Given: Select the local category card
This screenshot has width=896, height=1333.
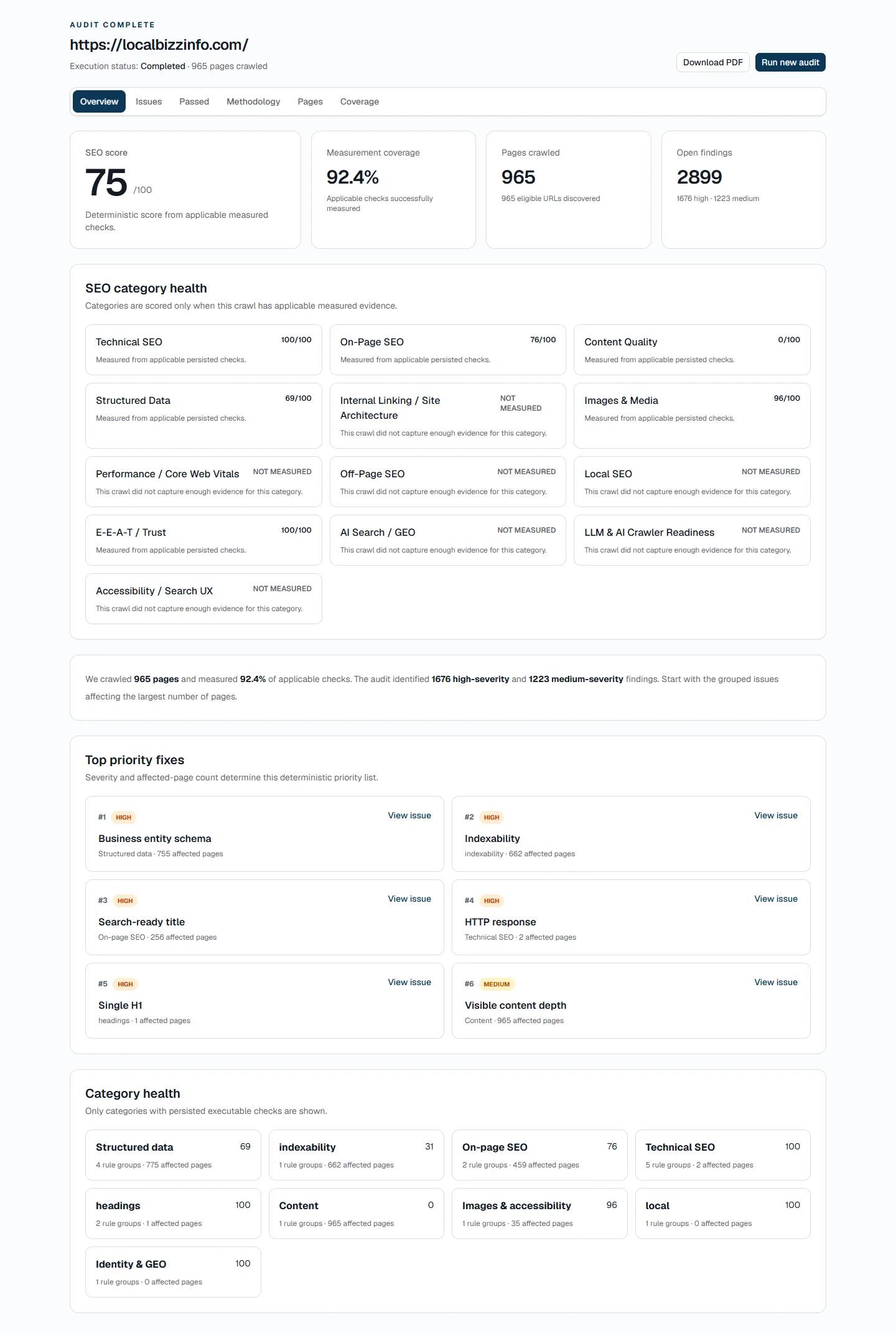Looking at the screenshot, I should point(723,1214).
